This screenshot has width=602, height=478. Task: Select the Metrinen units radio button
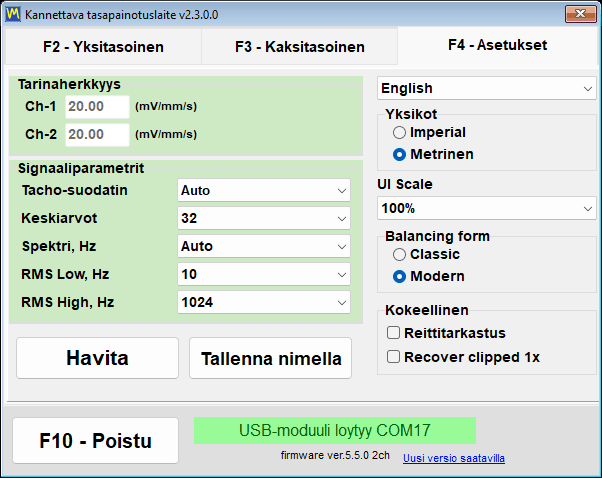point(433,154)
